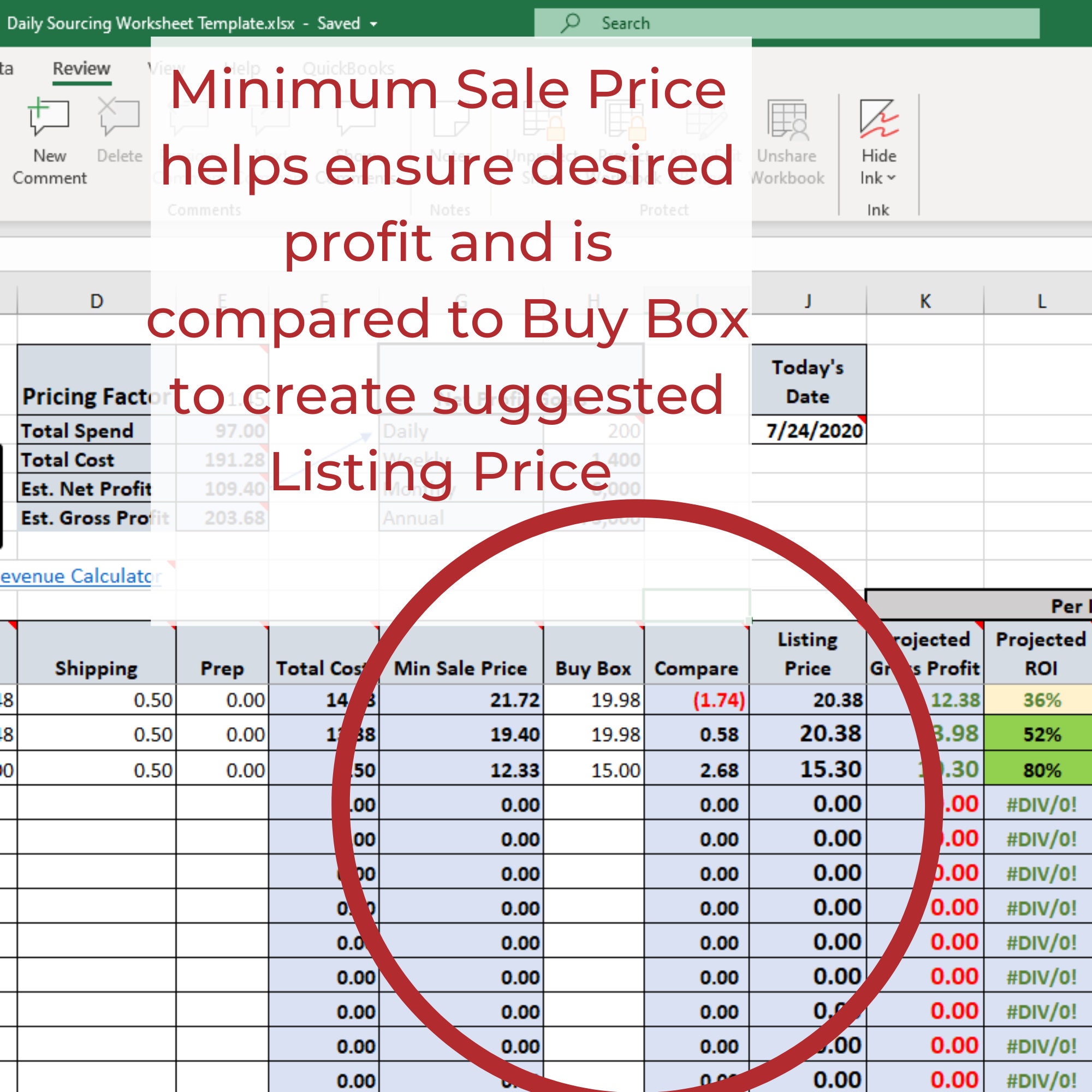The width and height of the screenshot is (1092, 1092).
Task: Select the Buy Box value 15.00
Action: click(x=594, y=769)
